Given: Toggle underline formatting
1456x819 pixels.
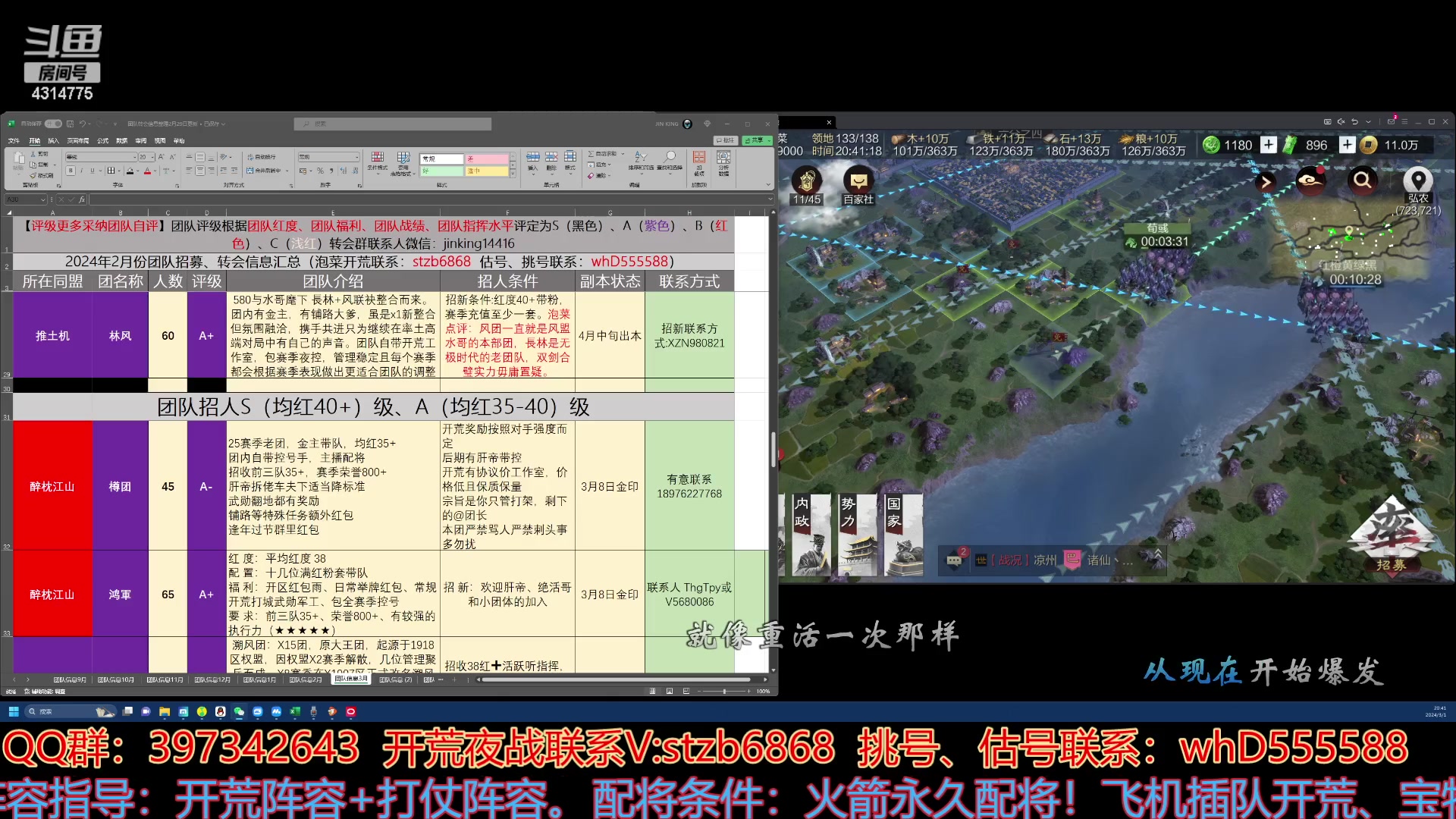Looking at the screenshot, I should tap(92, 171).
